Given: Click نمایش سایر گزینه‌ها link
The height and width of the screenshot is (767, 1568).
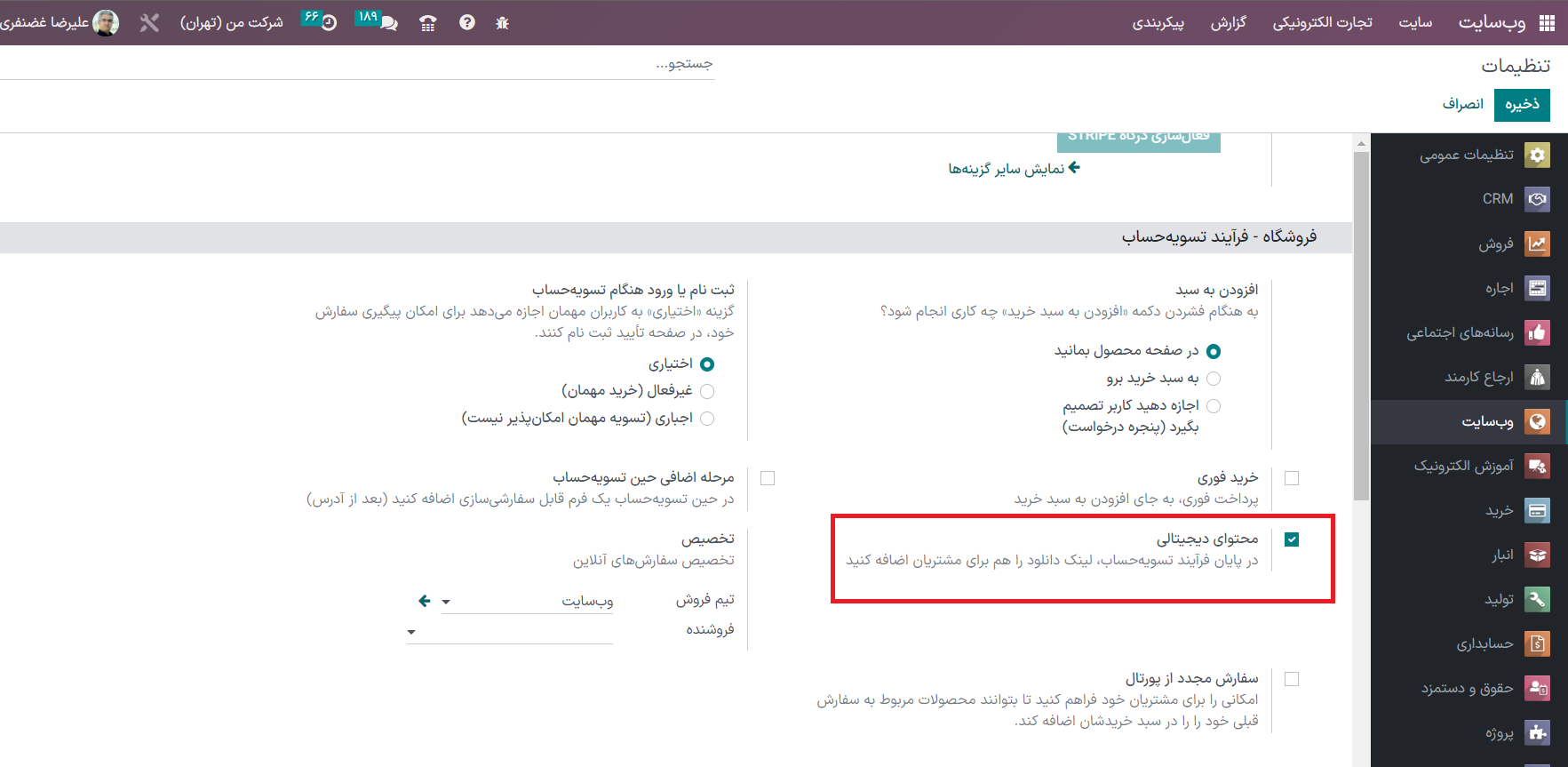Looking at the screenshot, I should (x=1006, y=168).
